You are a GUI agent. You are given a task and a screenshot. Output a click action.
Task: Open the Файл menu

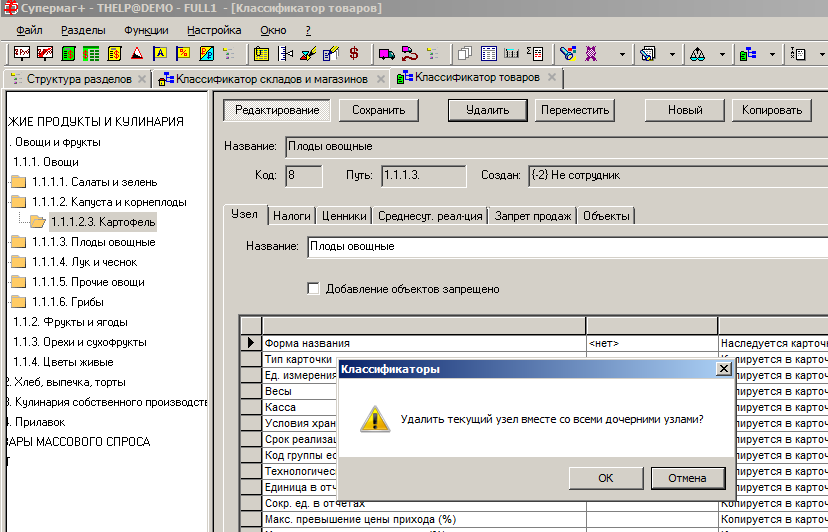(30, 30)
